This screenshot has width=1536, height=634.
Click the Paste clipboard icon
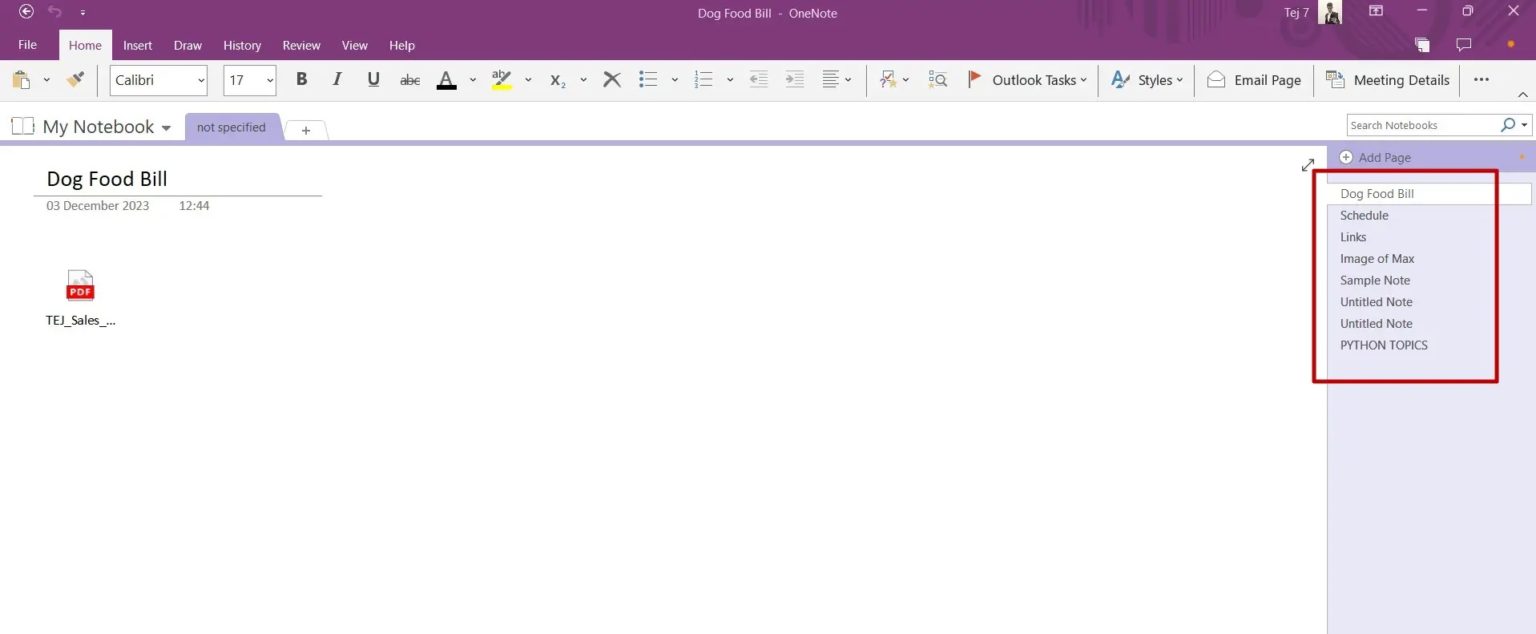click(22, 79)
